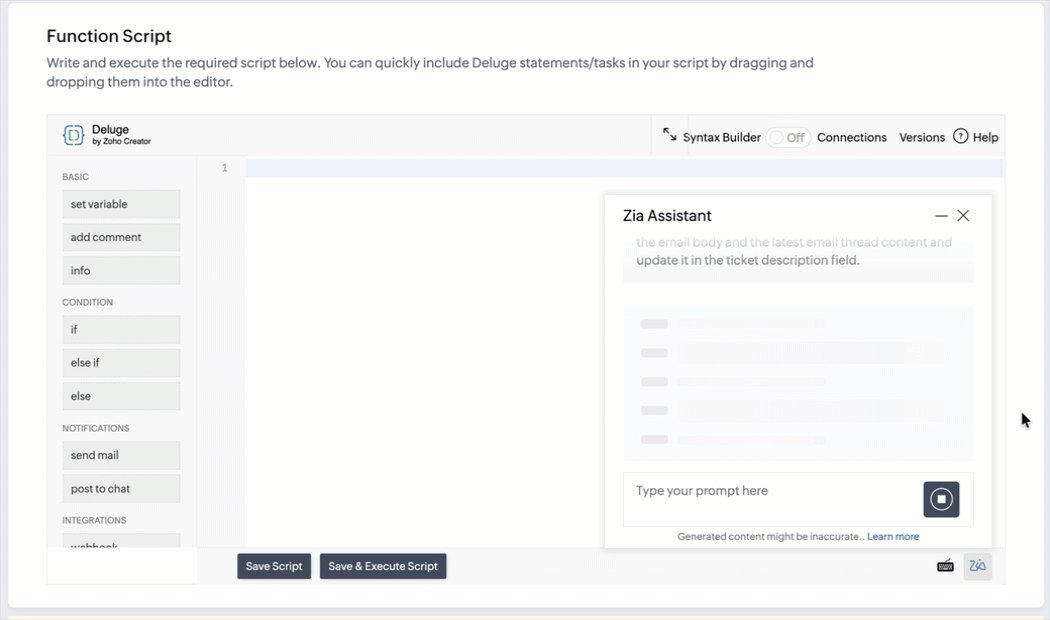Stop Zia response generation
1050x620 pixels.
pos(941,499)
